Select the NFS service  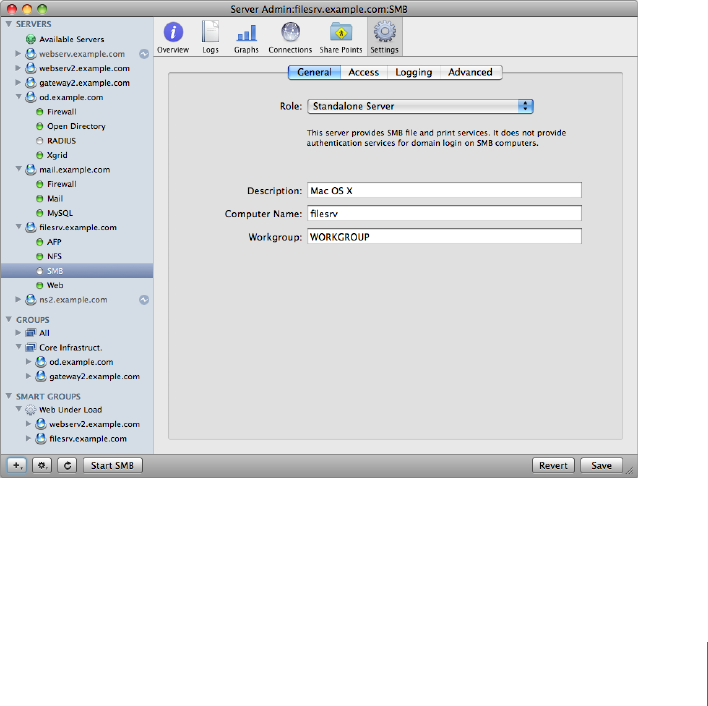54,256
